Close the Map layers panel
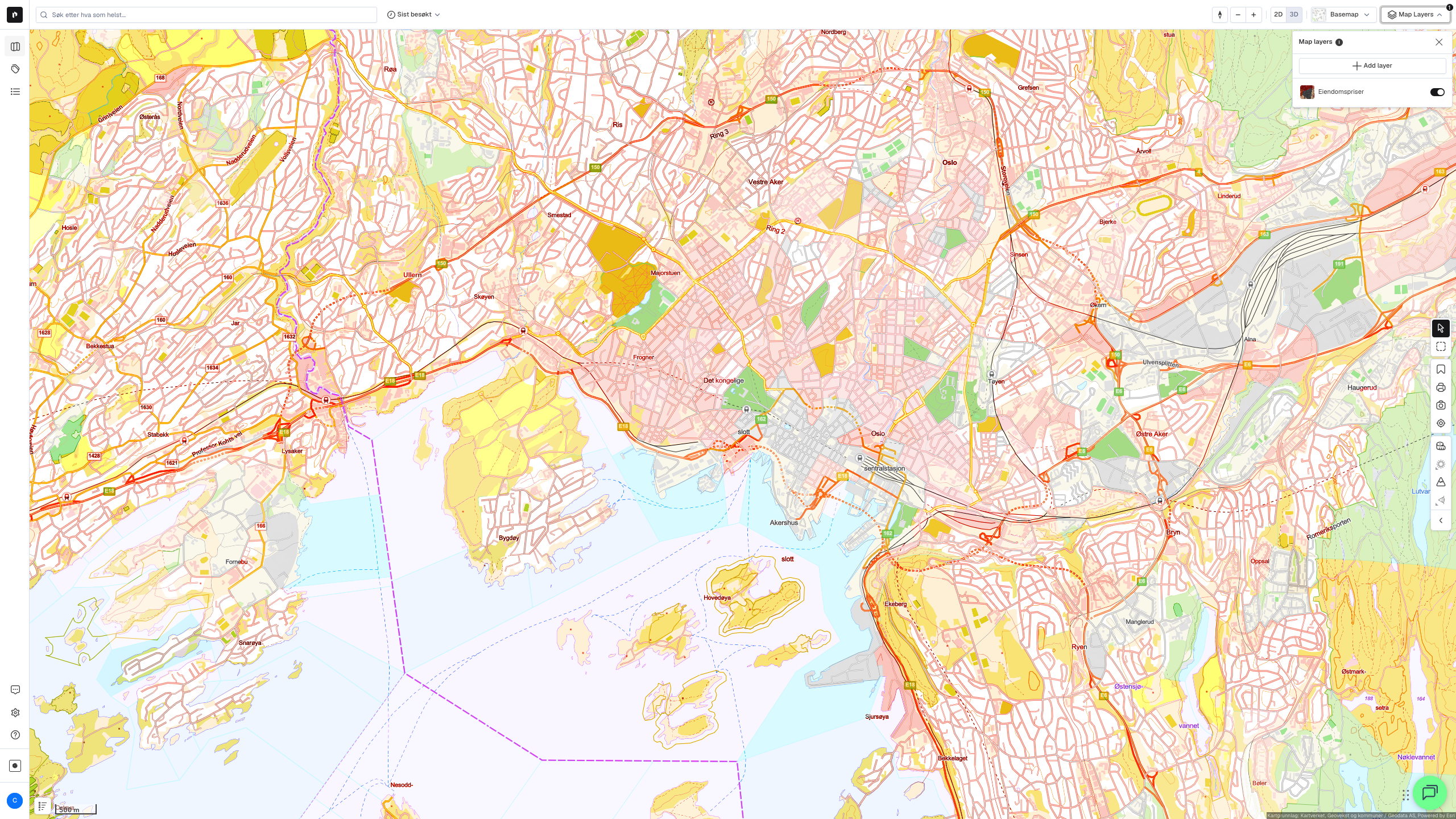This screenshot has width=1456, height=819. (x=1439, y=42)
